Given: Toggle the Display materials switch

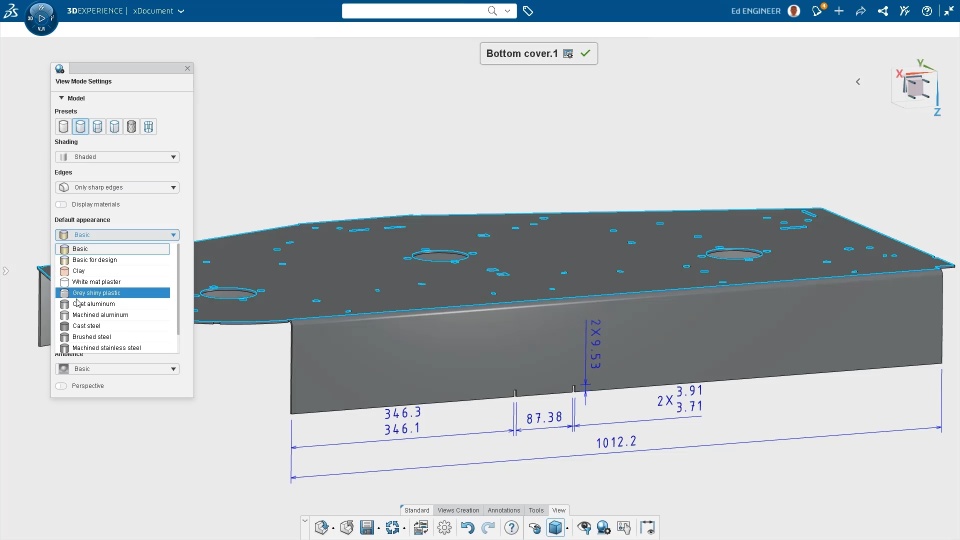Looking at the screenshot, I should pos(61,204).
